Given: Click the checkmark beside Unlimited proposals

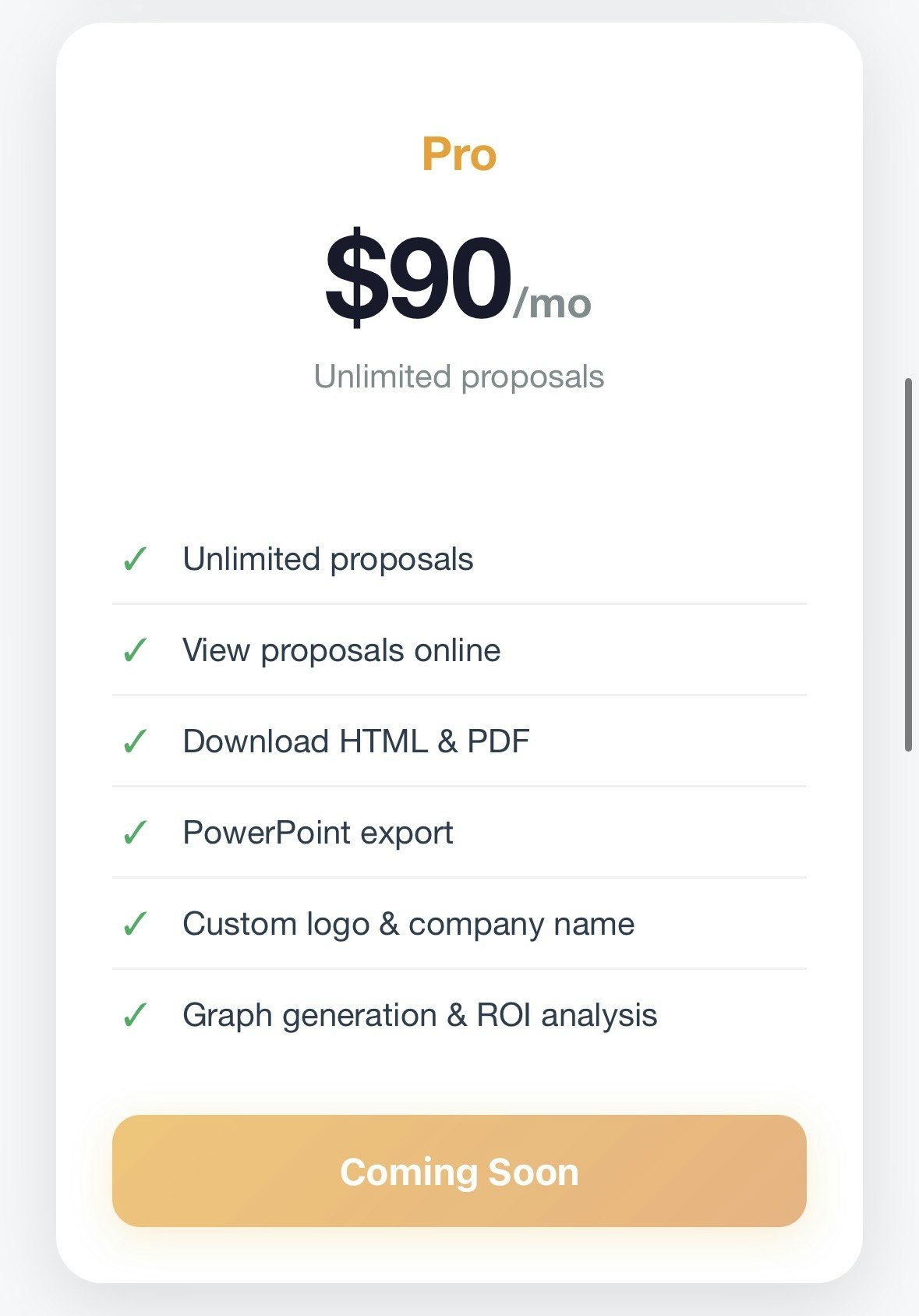Looking at the screenshot, I should click(x=137, y=558).
